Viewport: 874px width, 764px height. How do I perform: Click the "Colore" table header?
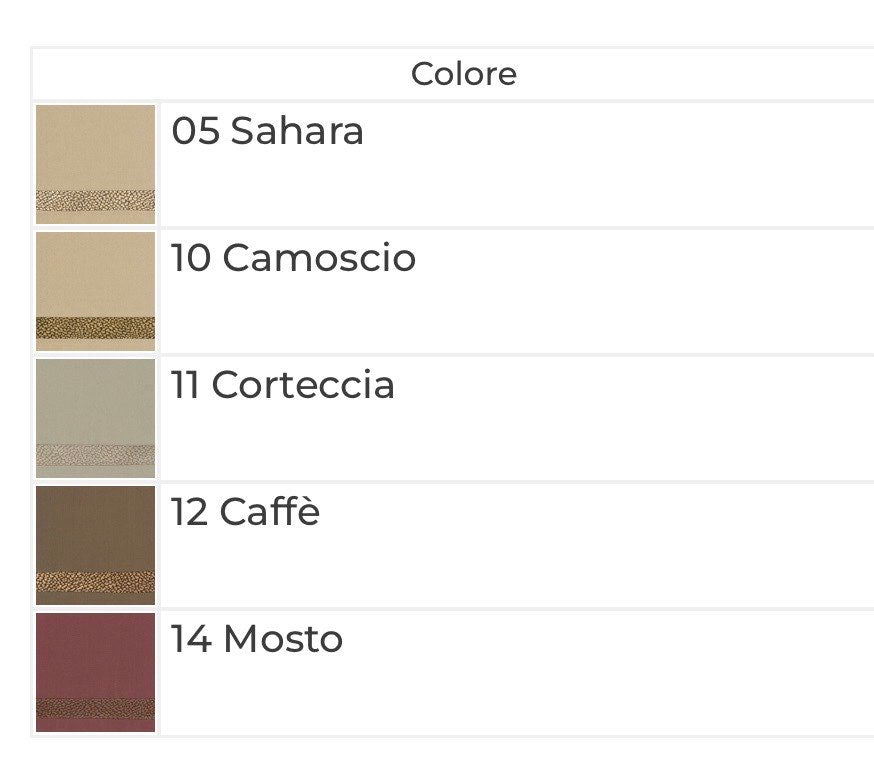tap(464, 74)
